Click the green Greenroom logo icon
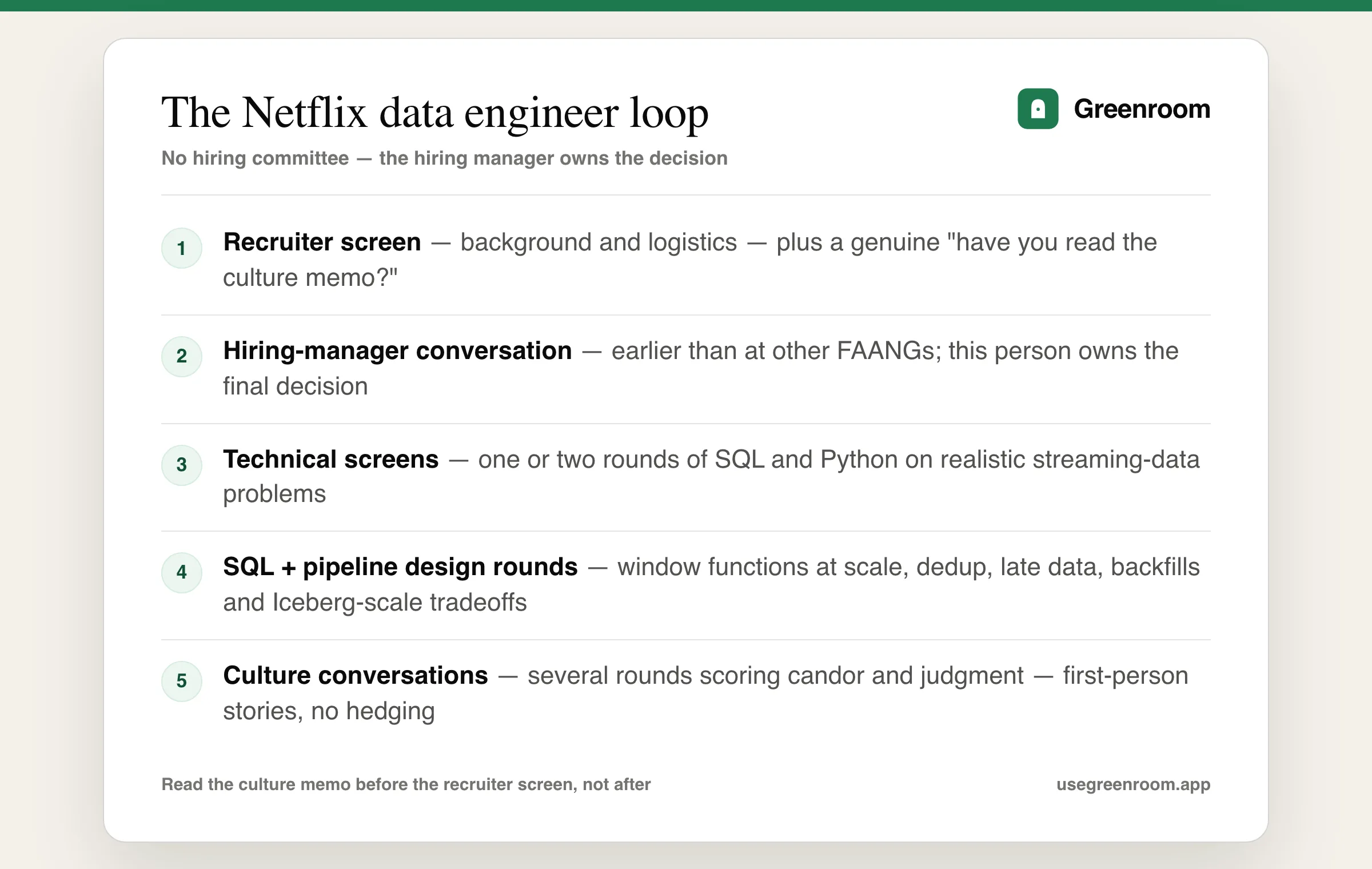The width and height of the screenshot is (1372, 869). click(1038, 109)
